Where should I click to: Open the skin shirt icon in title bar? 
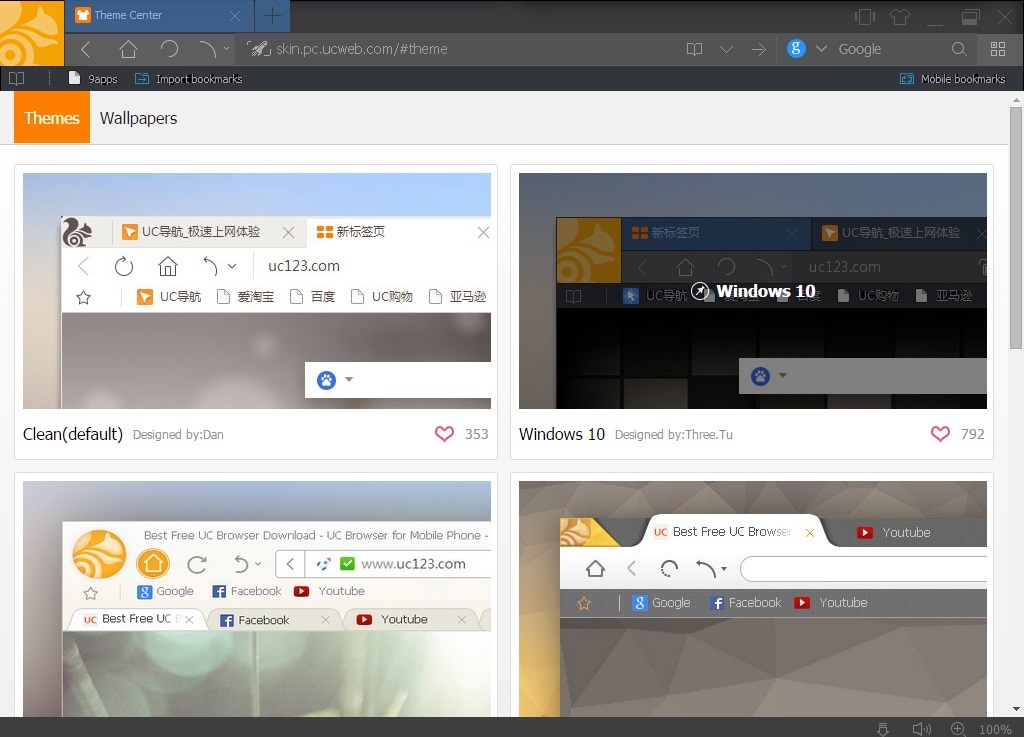click(900, 16)
